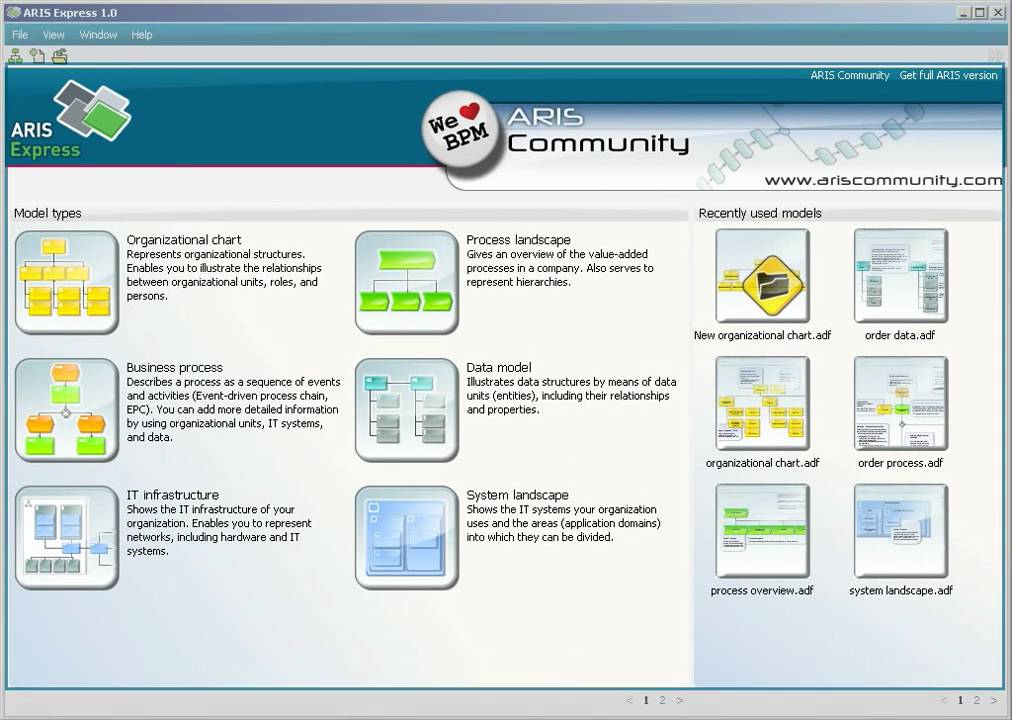Open order process.adf recent model thumbnail
Viewport: 1012px width, 720px height.
pos(901,404)
